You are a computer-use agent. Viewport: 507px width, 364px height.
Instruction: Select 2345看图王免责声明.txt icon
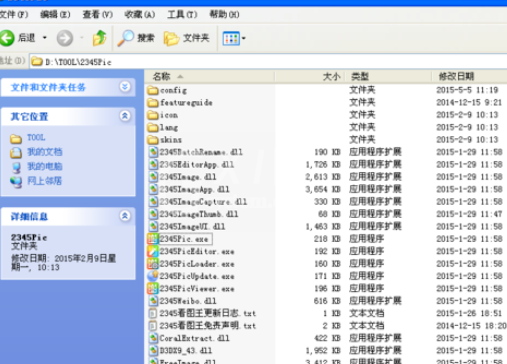pyautogui.click(x=153, y=326)
